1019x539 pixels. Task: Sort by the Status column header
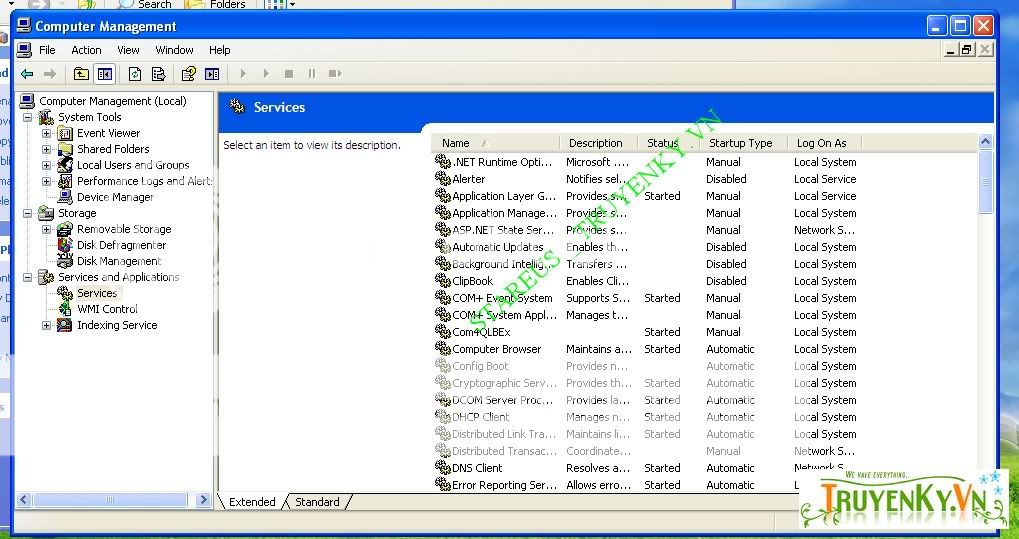[x=669, y=143]
